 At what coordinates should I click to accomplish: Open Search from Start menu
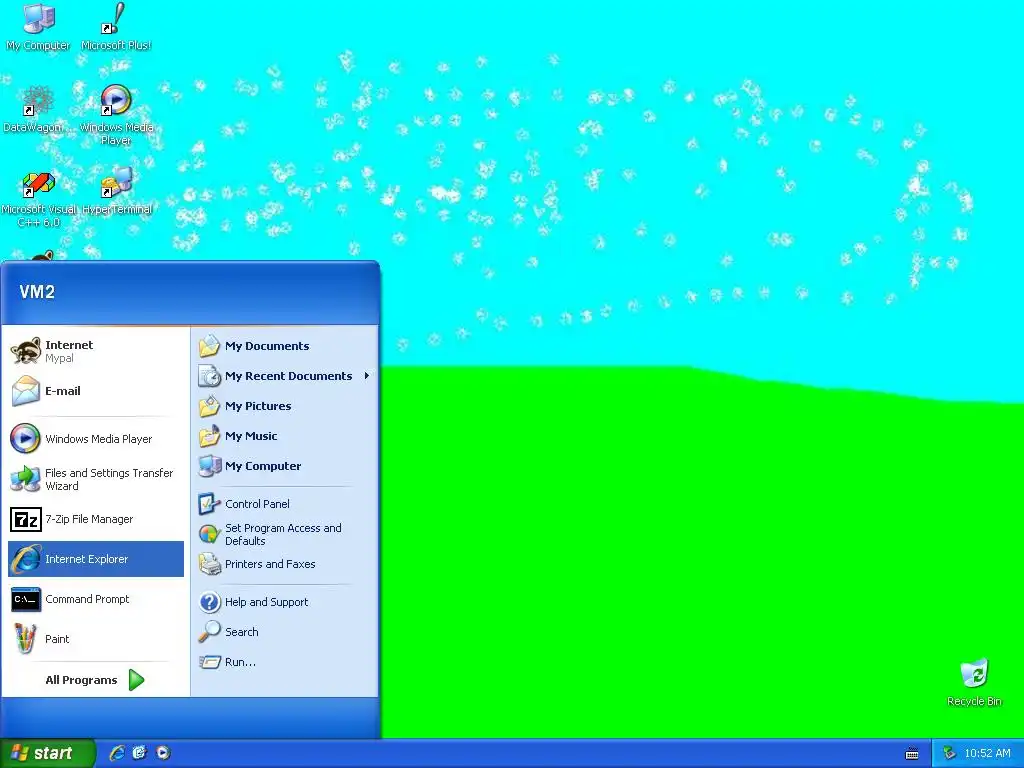[285, 632]
